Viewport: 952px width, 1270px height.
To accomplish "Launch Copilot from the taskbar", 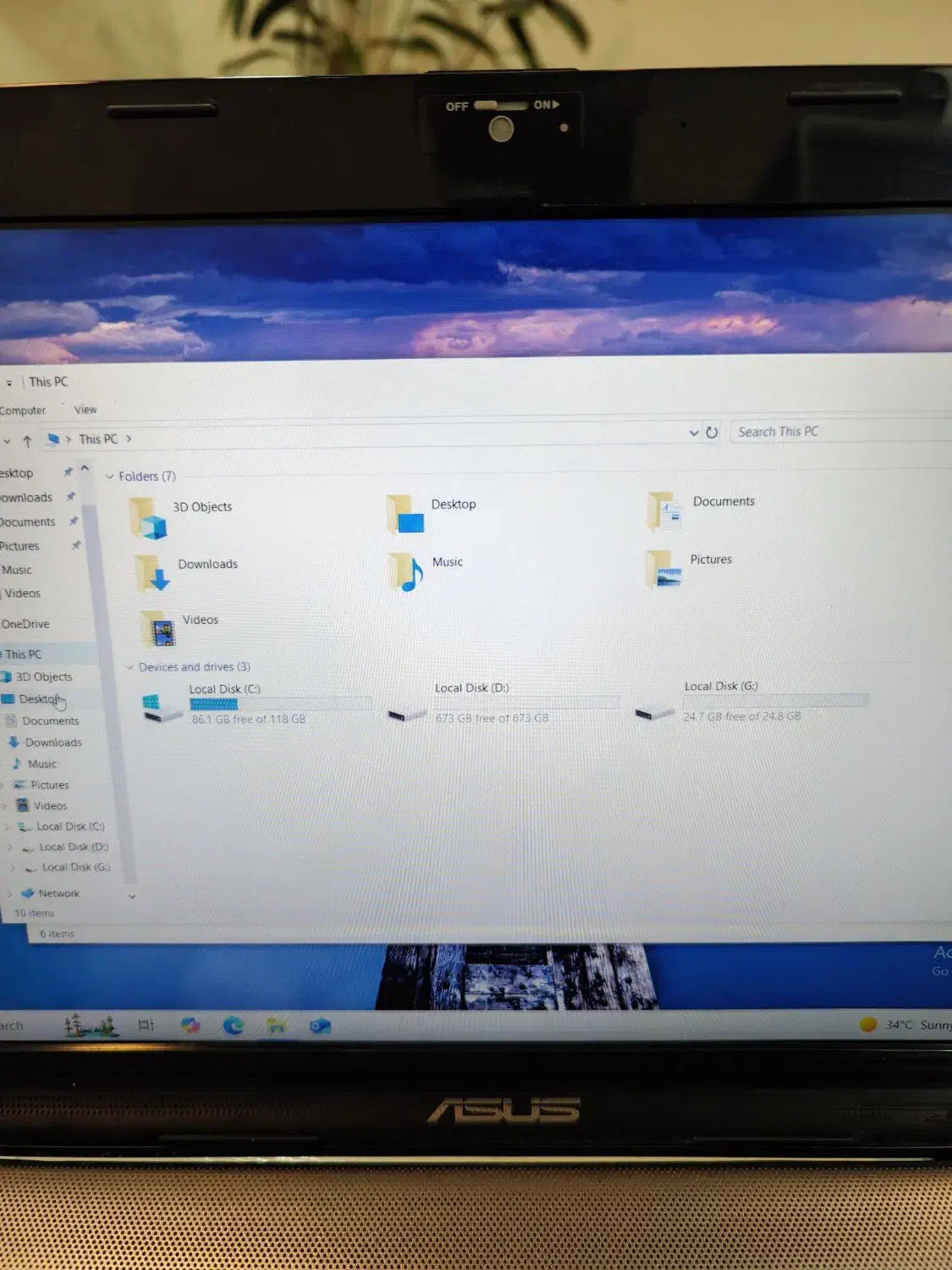I will (x=190, y=1025).
